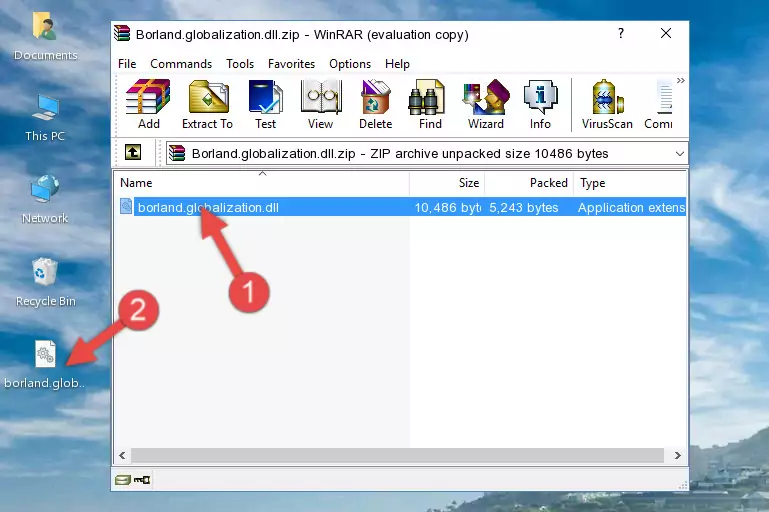Click the Application extension type cell

tap(631, 207)
